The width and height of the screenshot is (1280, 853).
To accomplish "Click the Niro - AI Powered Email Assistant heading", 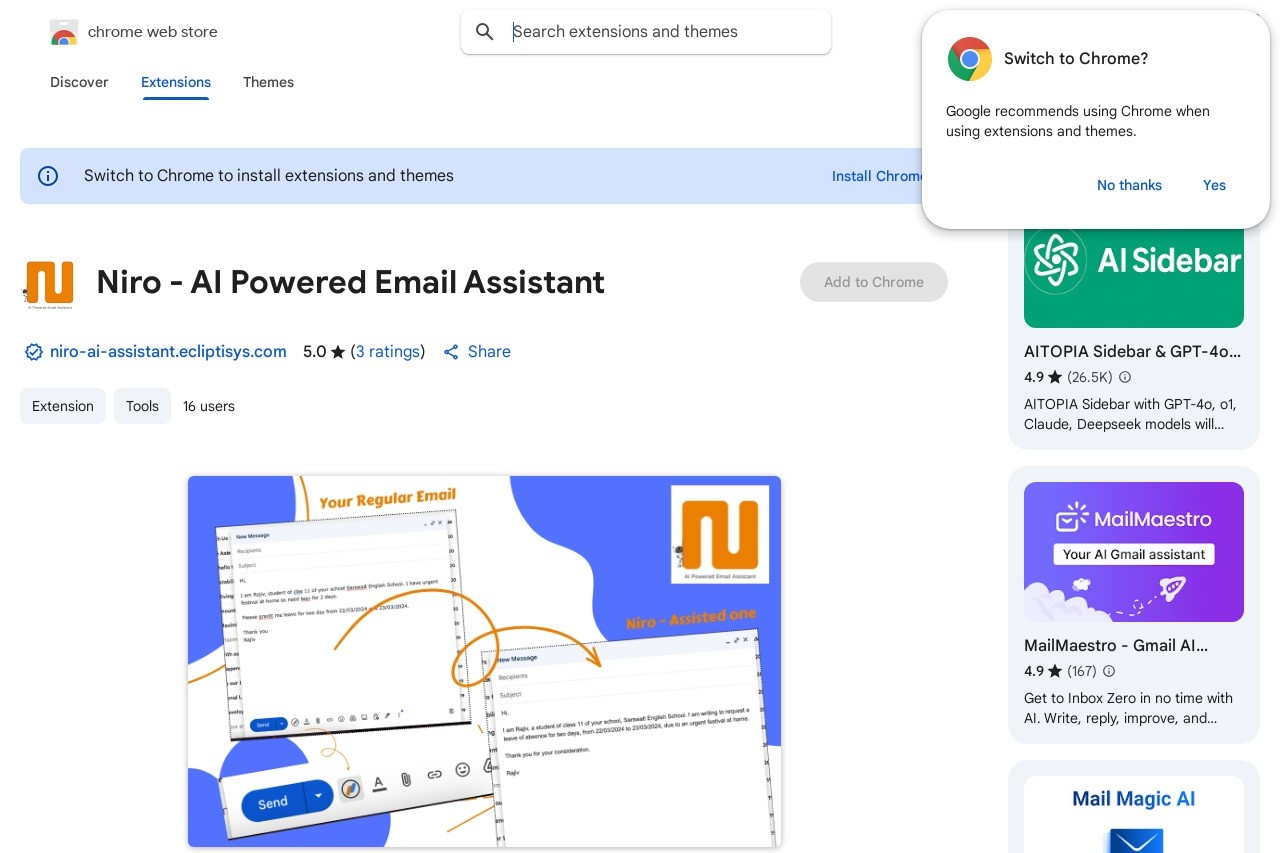I will click(x=350, y=283).
